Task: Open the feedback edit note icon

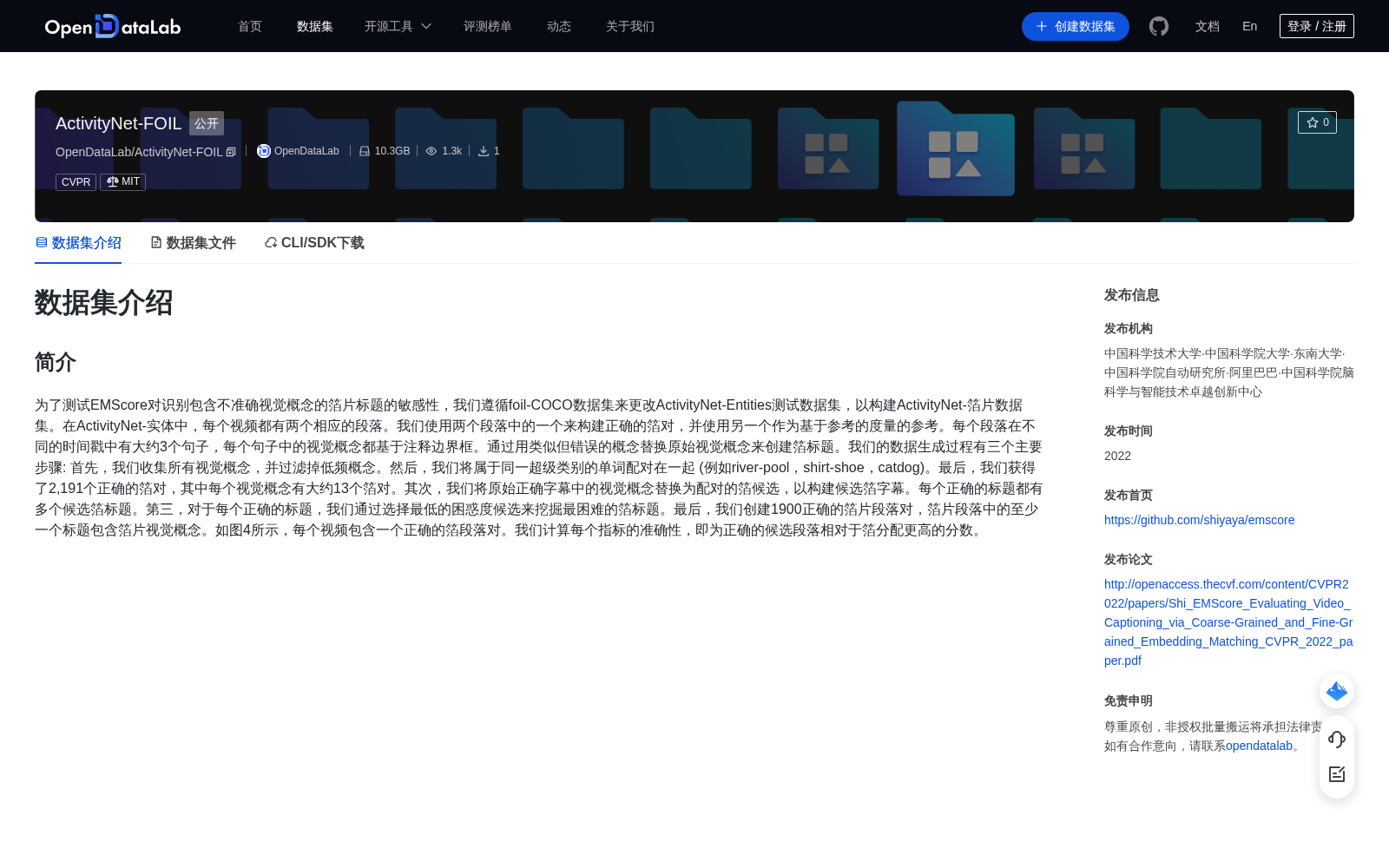Action: 1337,774
